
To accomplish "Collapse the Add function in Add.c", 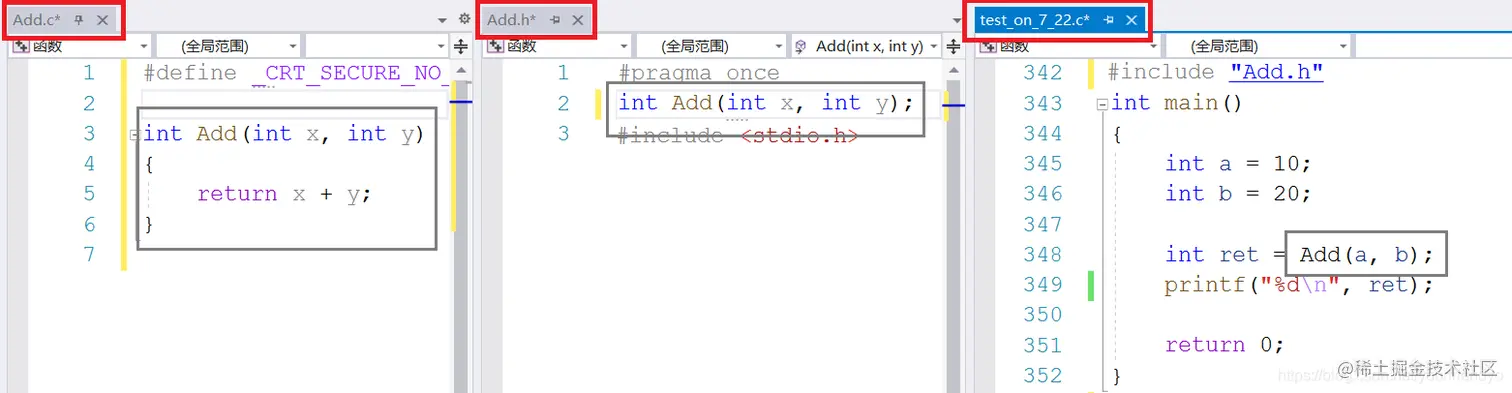I will pyautogui.click(x=134, y=134).
